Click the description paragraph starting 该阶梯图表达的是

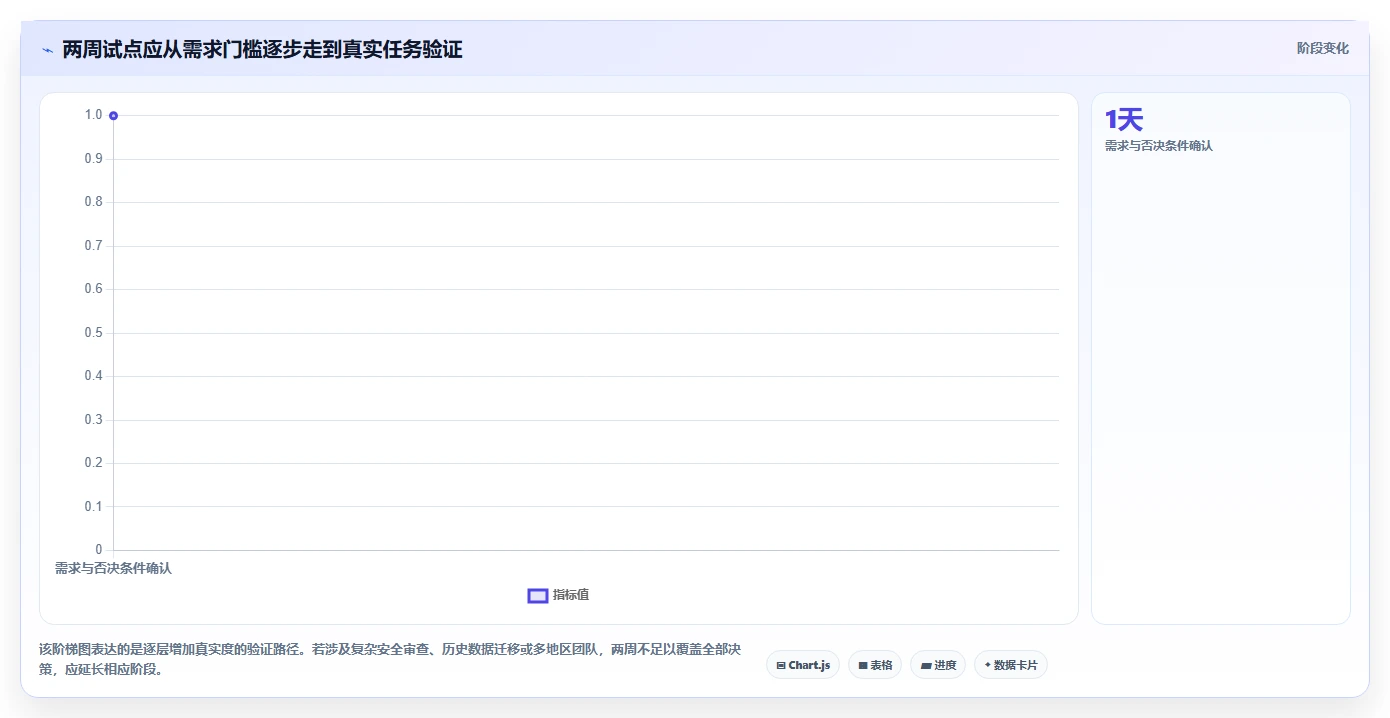pyautogui.click(x=390, y=659)
